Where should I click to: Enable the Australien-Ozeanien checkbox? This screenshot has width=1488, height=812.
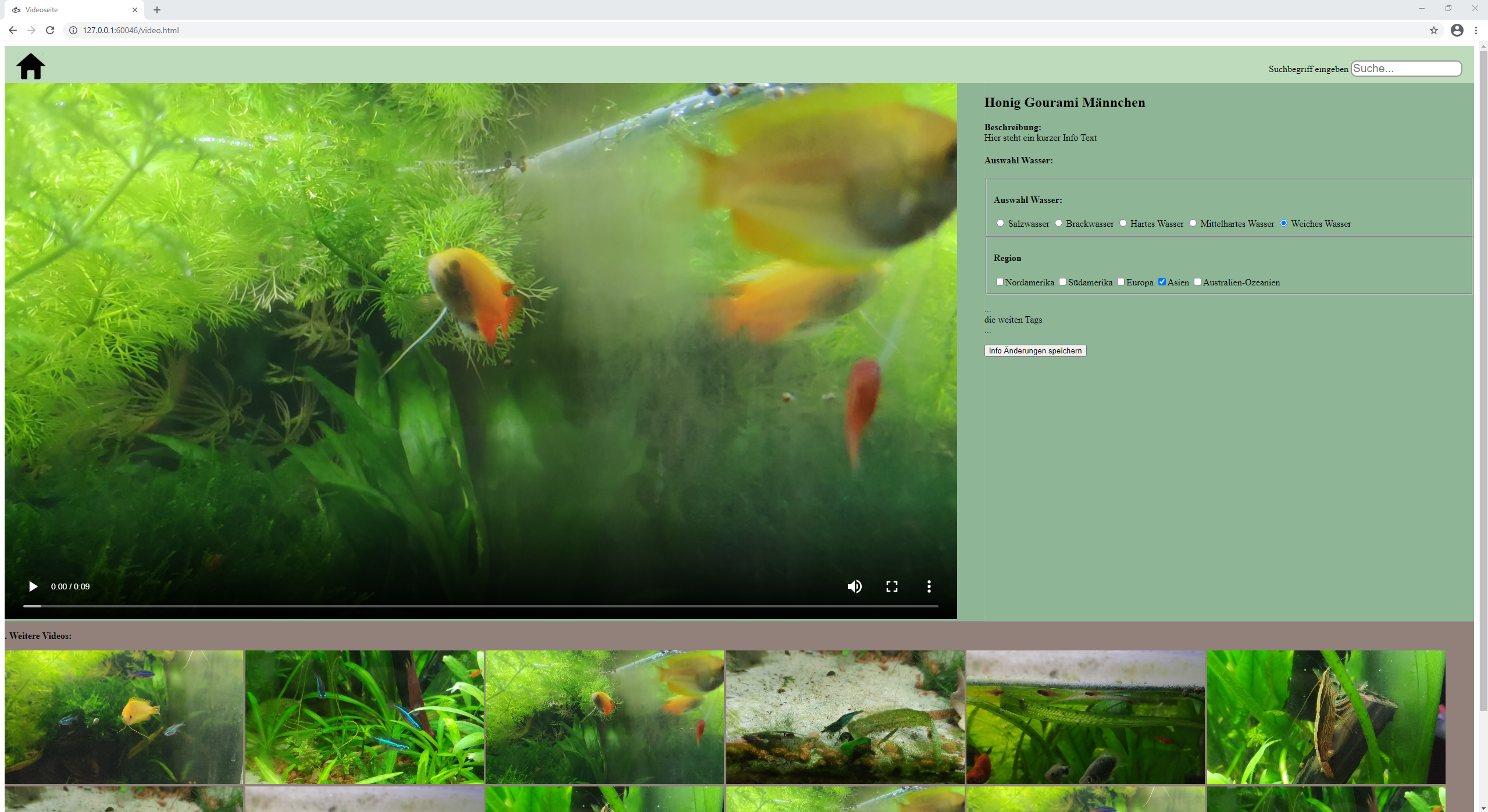1197,282
